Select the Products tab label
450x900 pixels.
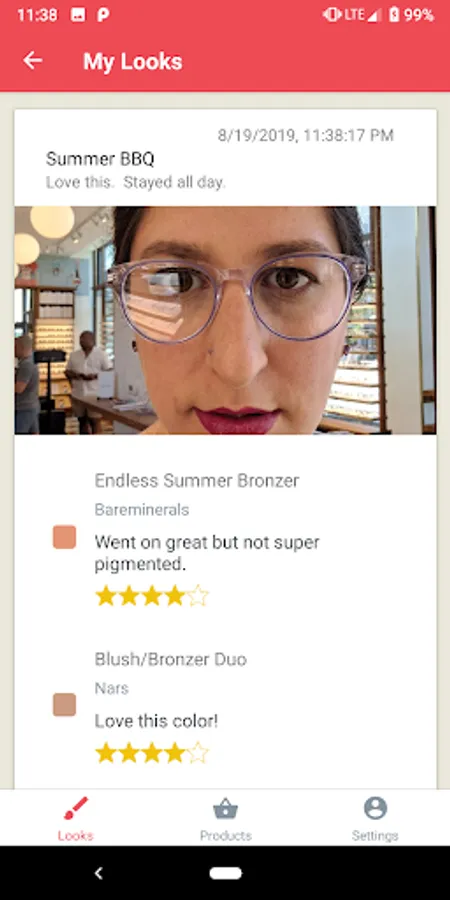coord(226,835)
